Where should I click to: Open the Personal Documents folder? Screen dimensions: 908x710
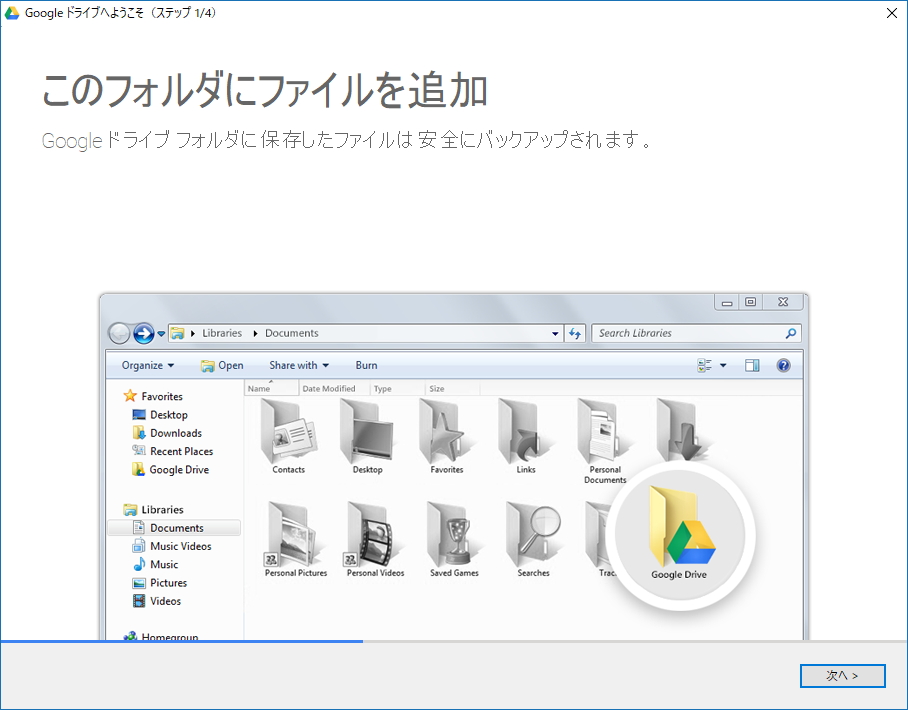[604, 435]
